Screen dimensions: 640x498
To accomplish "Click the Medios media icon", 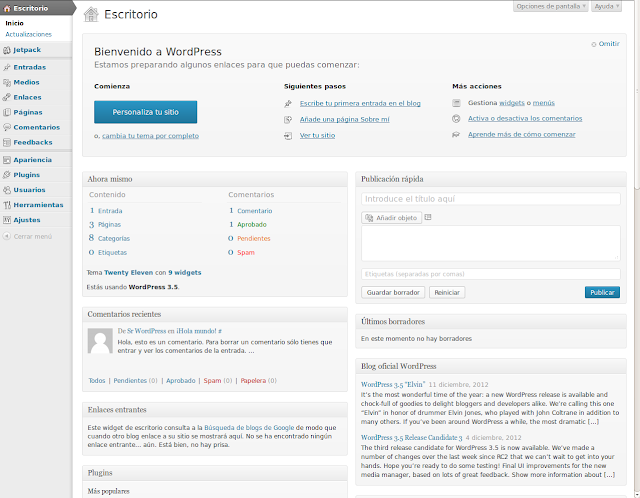I will tap(7, 82).
